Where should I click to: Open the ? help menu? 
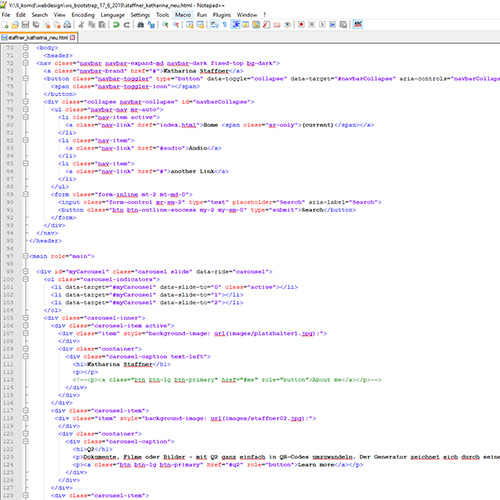(265, 15)
